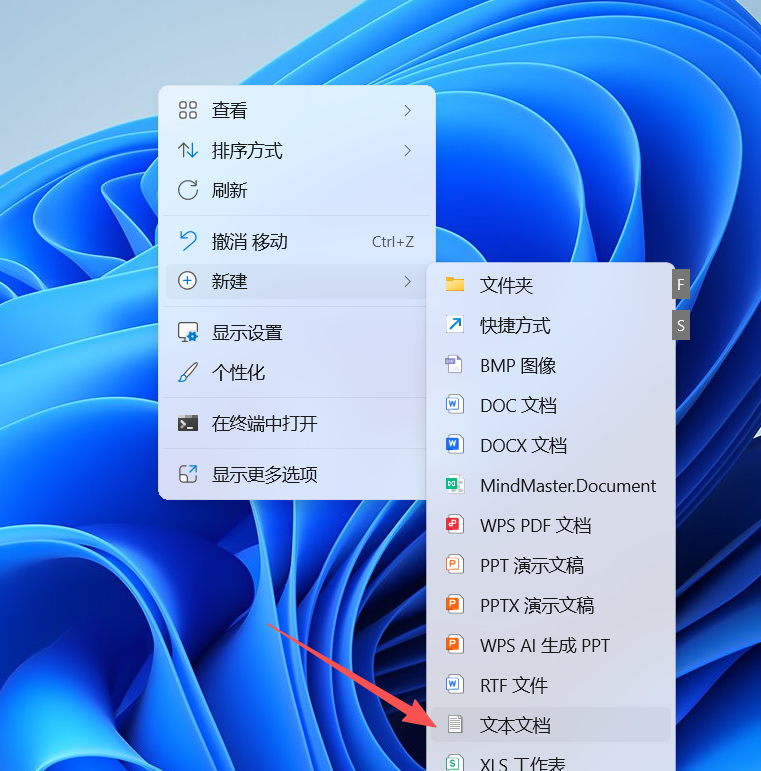Click the MindMaster.Document icon
This screenshot has width=761, height=771.
tap(455, 485)
